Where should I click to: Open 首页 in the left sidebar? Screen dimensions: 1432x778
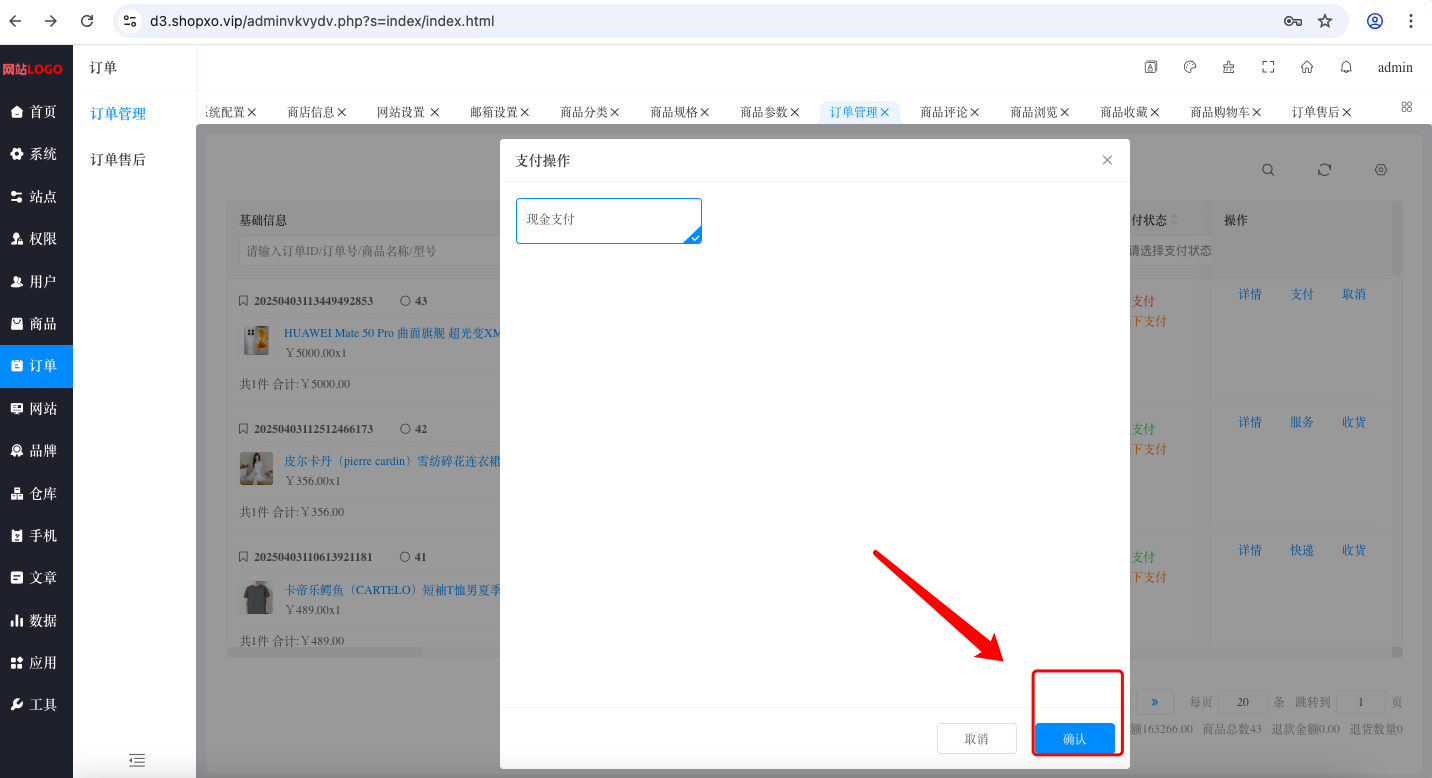(36, 112)
